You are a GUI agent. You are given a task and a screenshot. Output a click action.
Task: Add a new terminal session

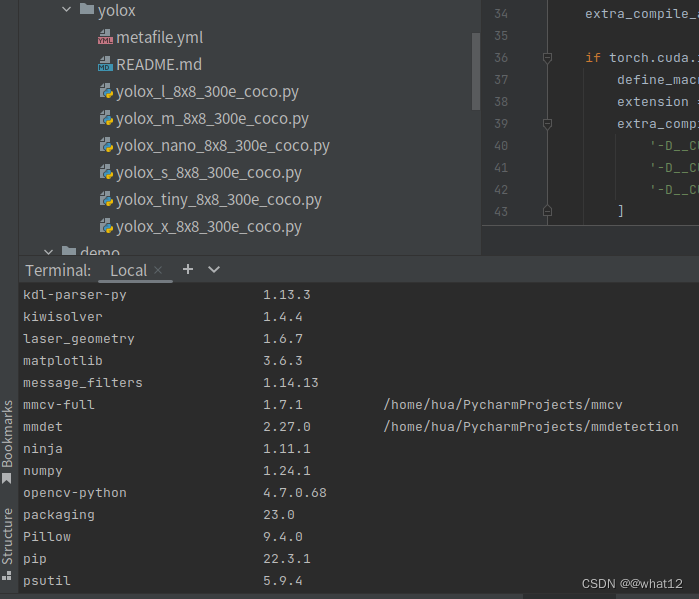188,269
